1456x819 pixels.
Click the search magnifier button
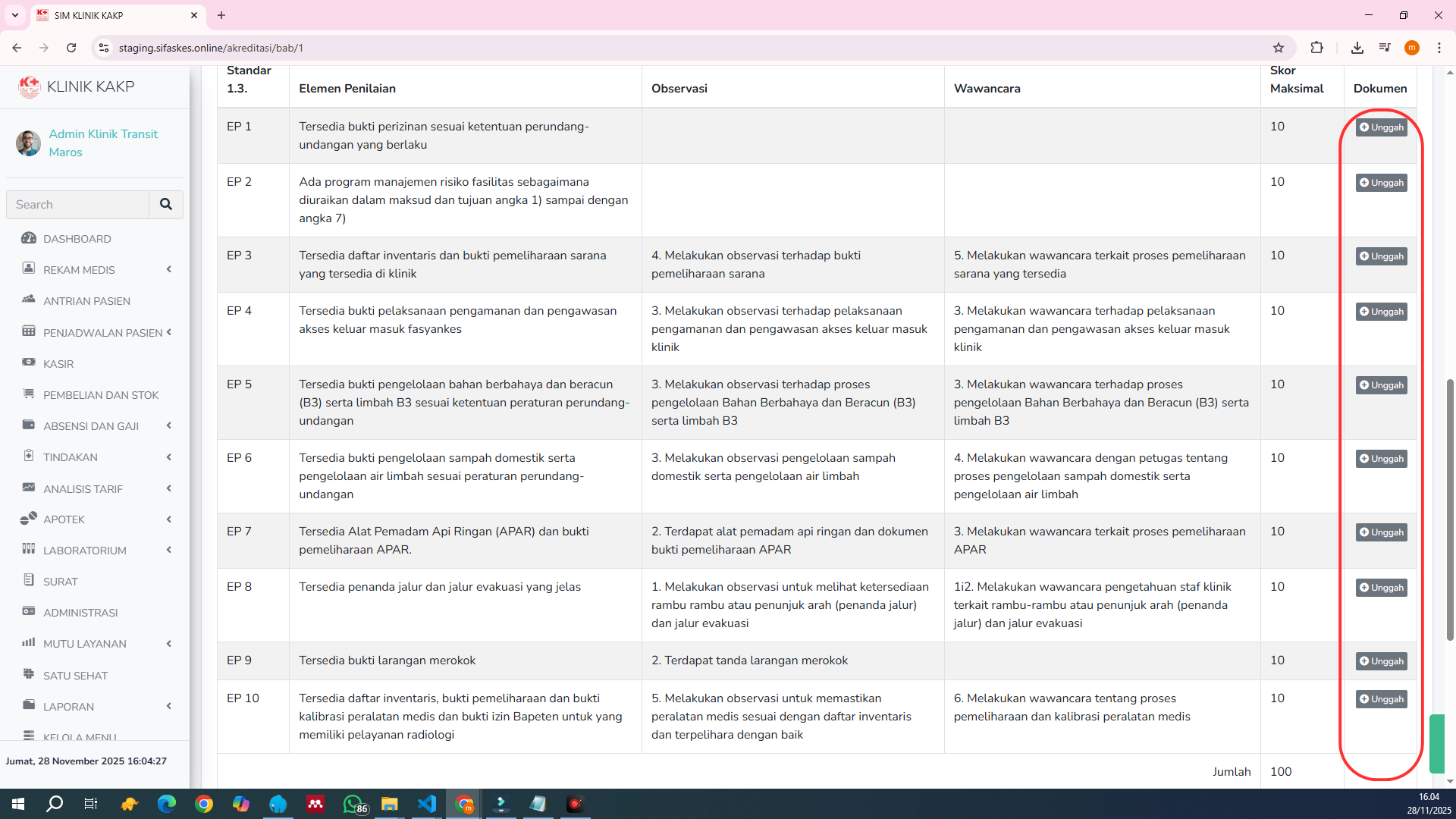[165, 204]
